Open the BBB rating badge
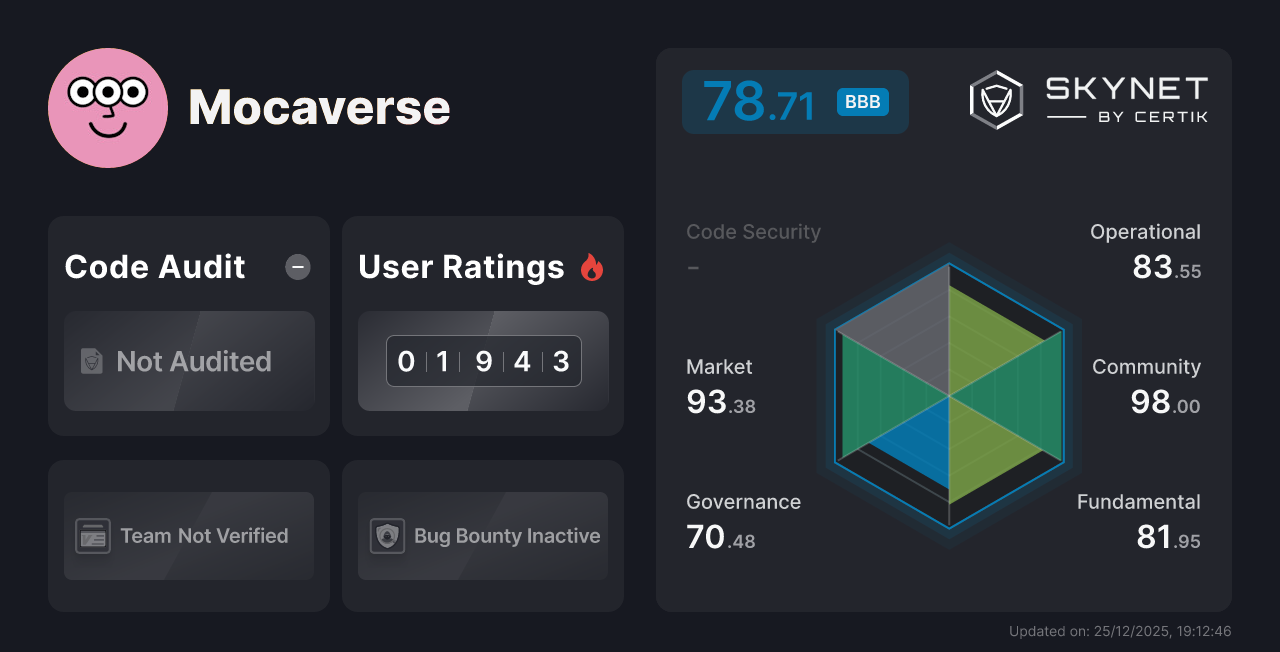Screen dimensions: 1280x652 click(861, 101)
